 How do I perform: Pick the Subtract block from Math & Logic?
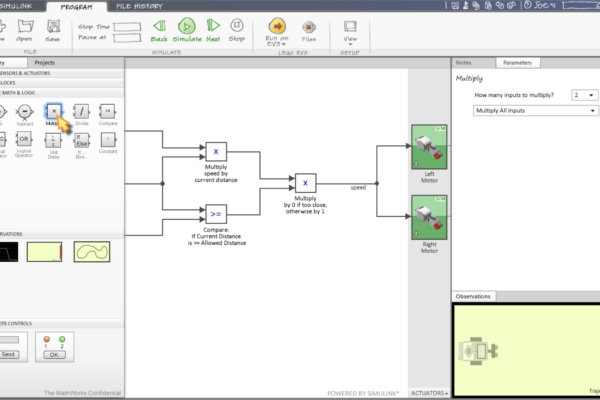25,113
